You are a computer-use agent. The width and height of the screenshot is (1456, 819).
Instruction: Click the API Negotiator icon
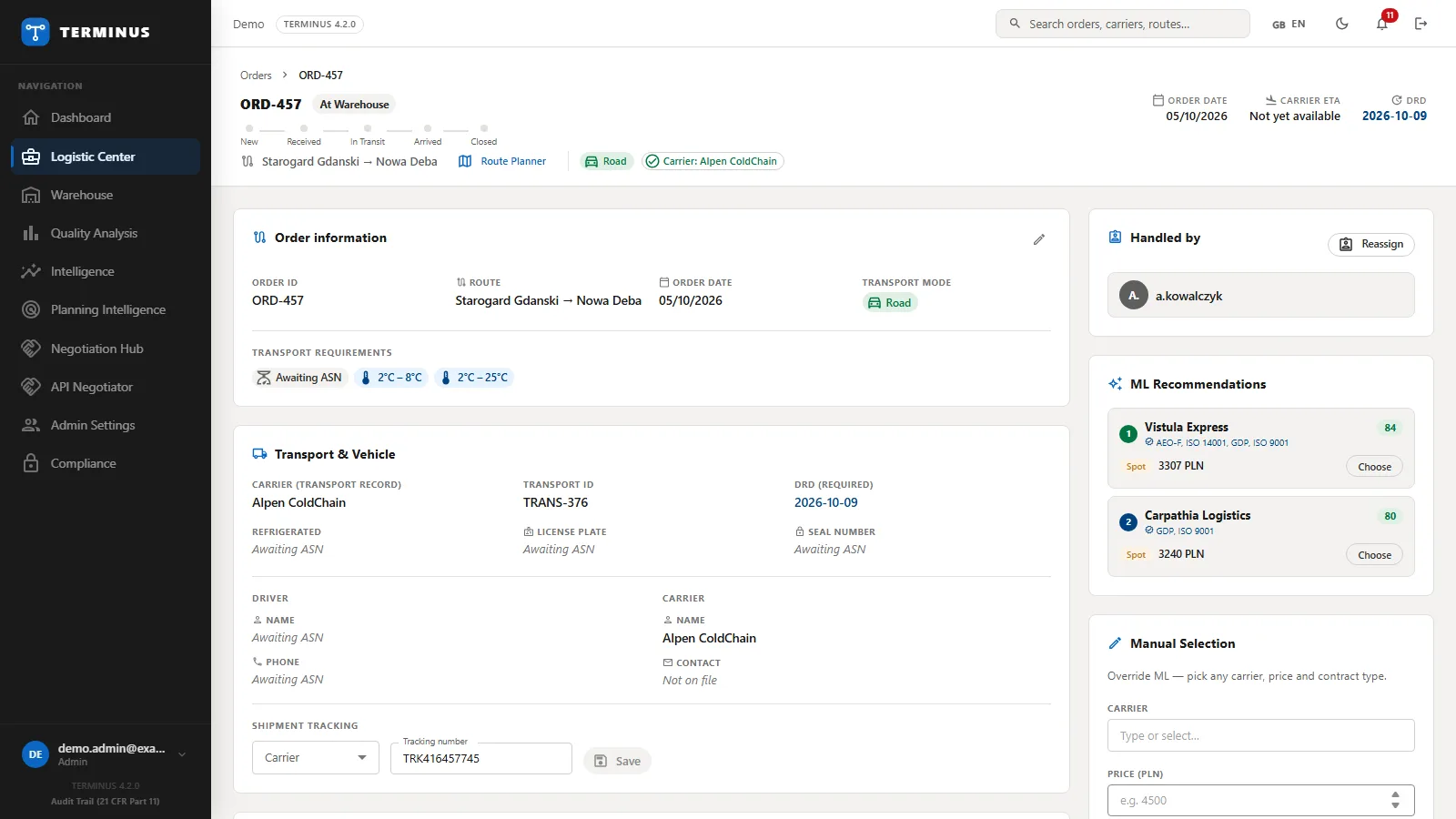31,387
